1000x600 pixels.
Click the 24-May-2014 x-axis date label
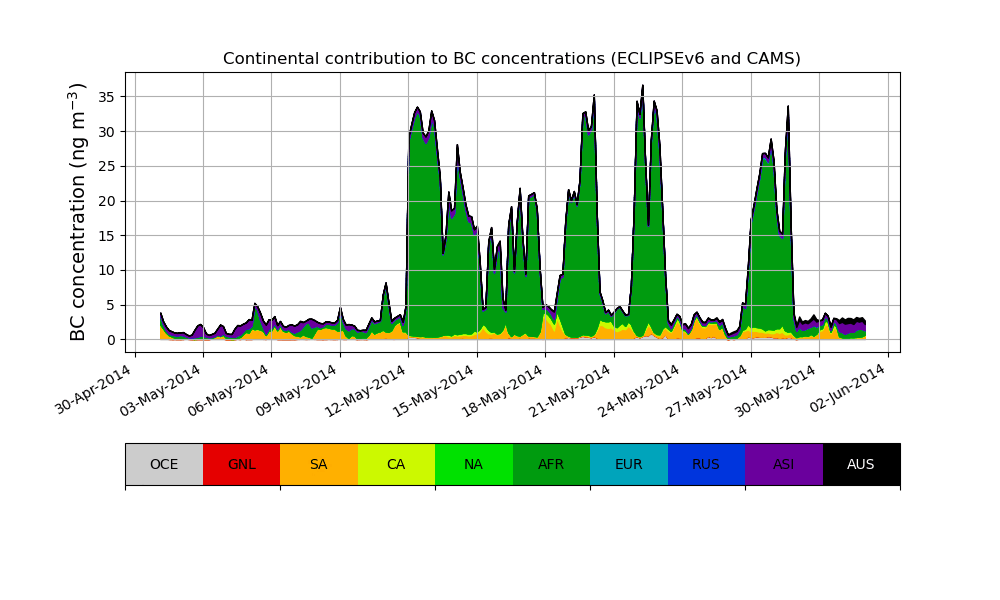(x=640, y=389)
